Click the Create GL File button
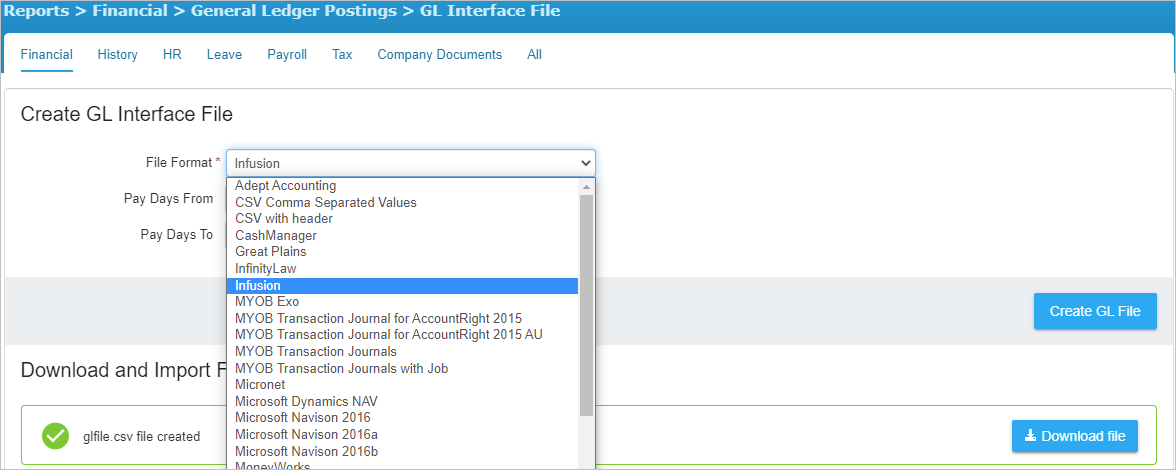The height and width of the screenshot is (470, 1176). [1095, 311]
